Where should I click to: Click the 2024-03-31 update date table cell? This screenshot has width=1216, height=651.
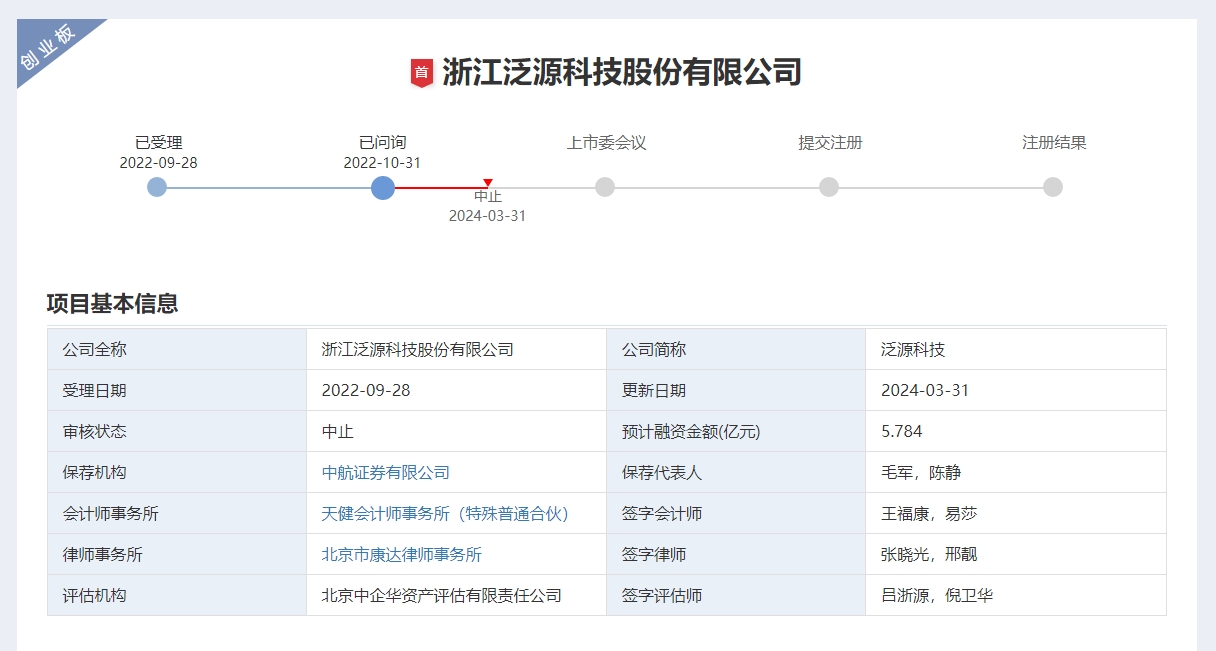tap(1016, 391)
